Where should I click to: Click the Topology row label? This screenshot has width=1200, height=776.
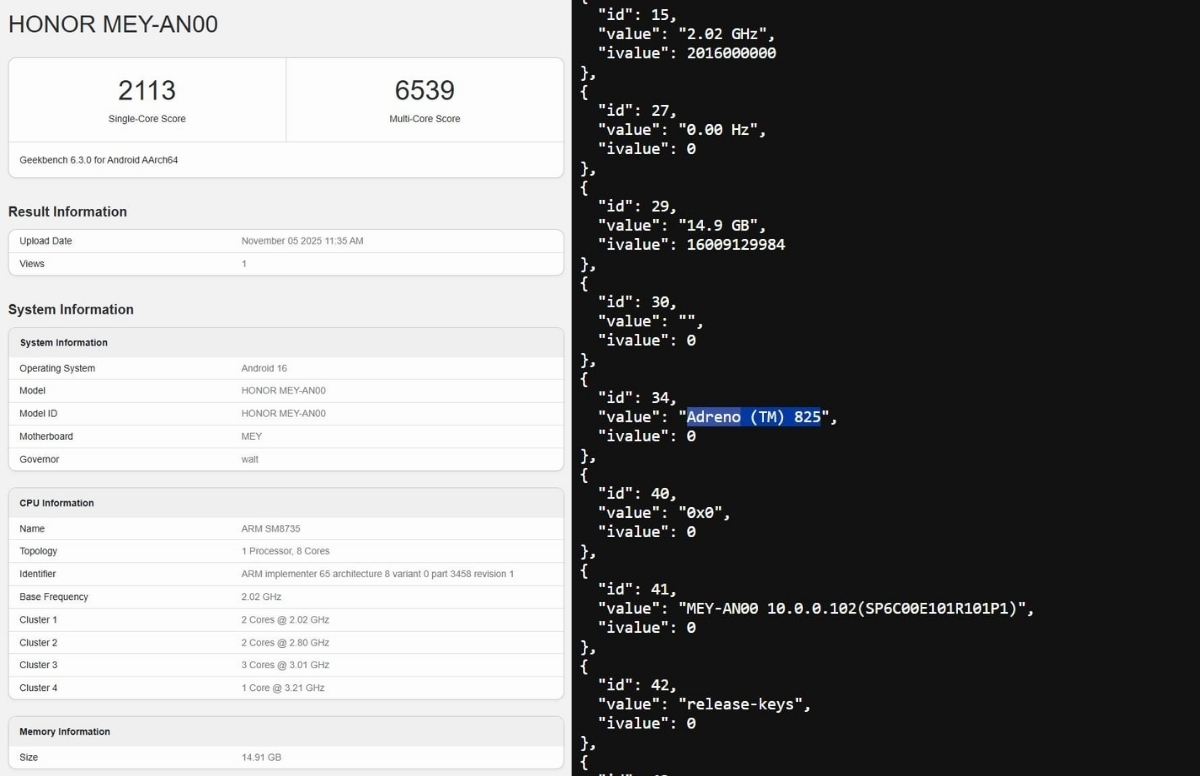click(x=38, y=551)
